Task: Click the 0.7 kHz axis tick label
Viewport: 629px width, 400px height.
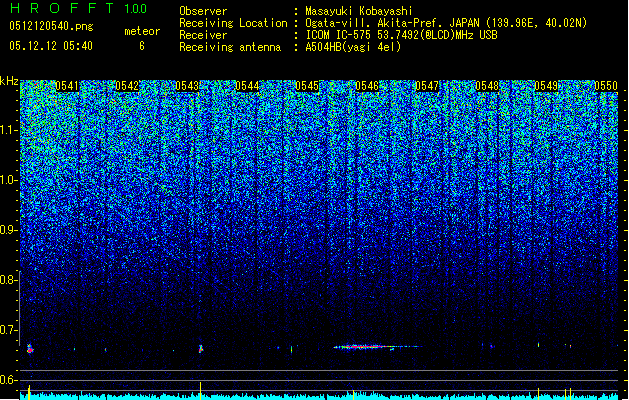Action: [8, 330]
